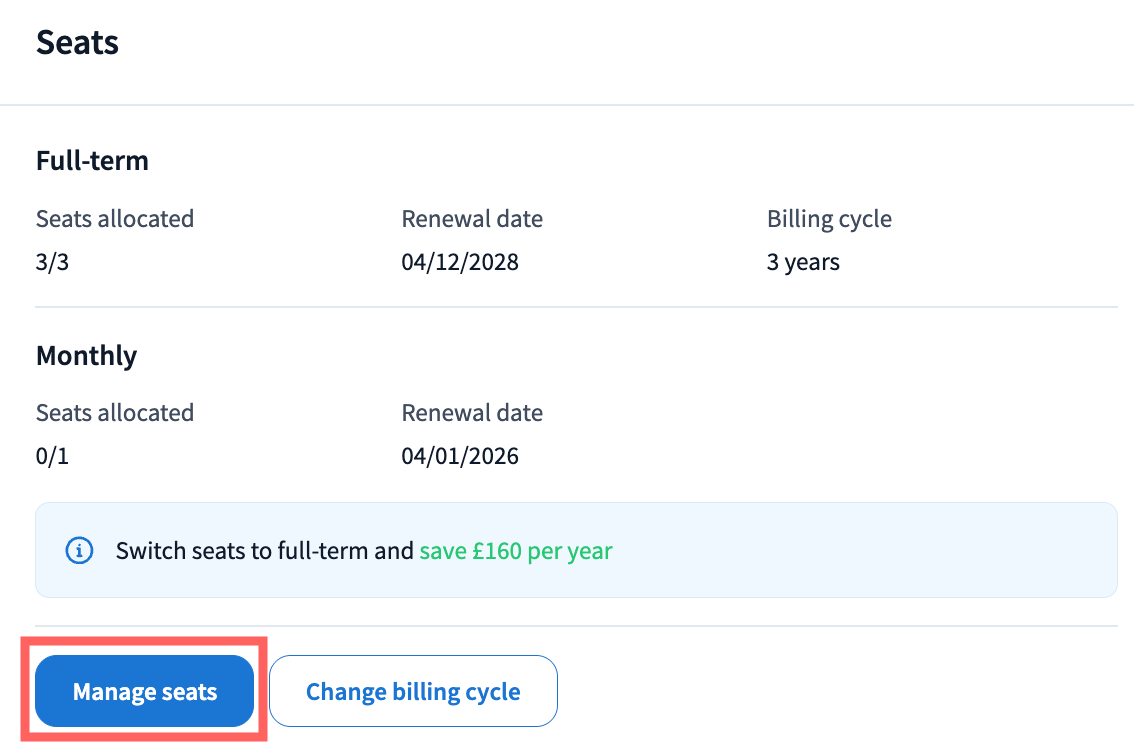This screenshot has height=752, width=1134.
Task: Click Seats allocated label under Full-term
Action: click(115, 219)
